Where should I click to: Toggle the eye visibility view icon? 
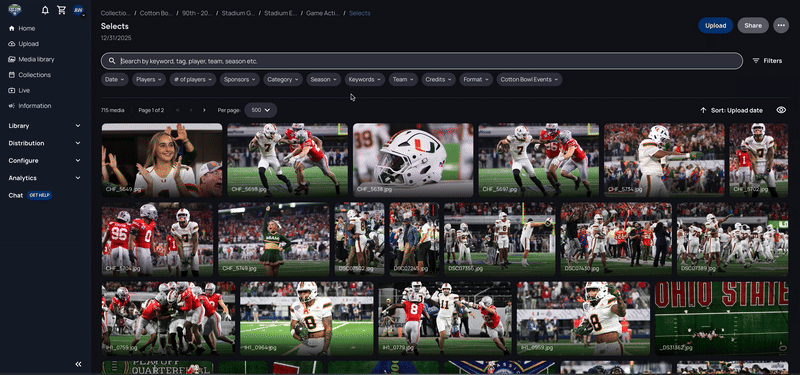tap(781, 110)
